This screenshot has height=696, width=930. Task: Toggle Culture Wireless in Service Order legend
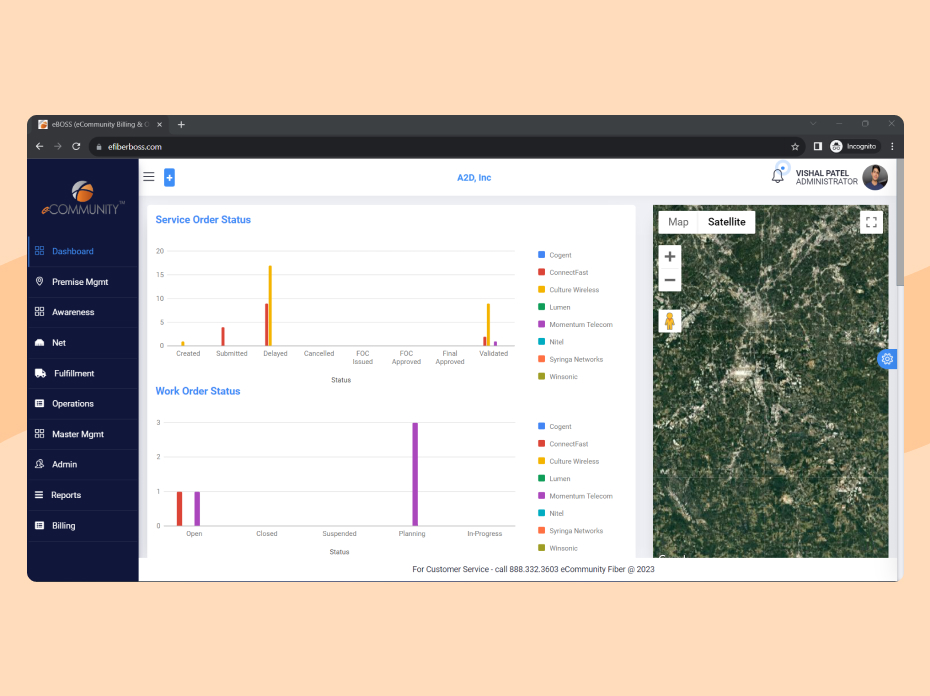(568, 290)
